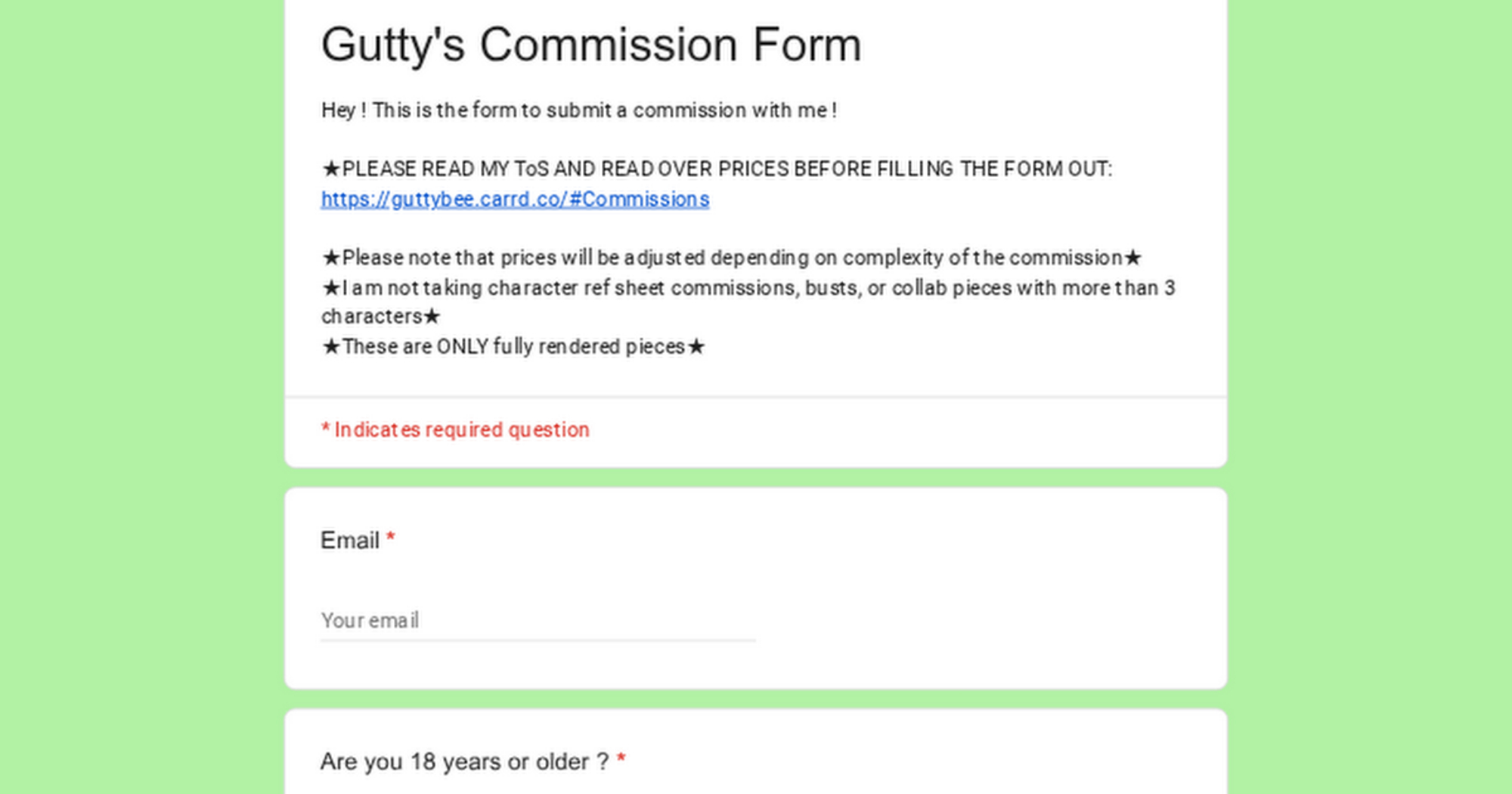Click the Gutty's Commission Form title

[590, 45]
